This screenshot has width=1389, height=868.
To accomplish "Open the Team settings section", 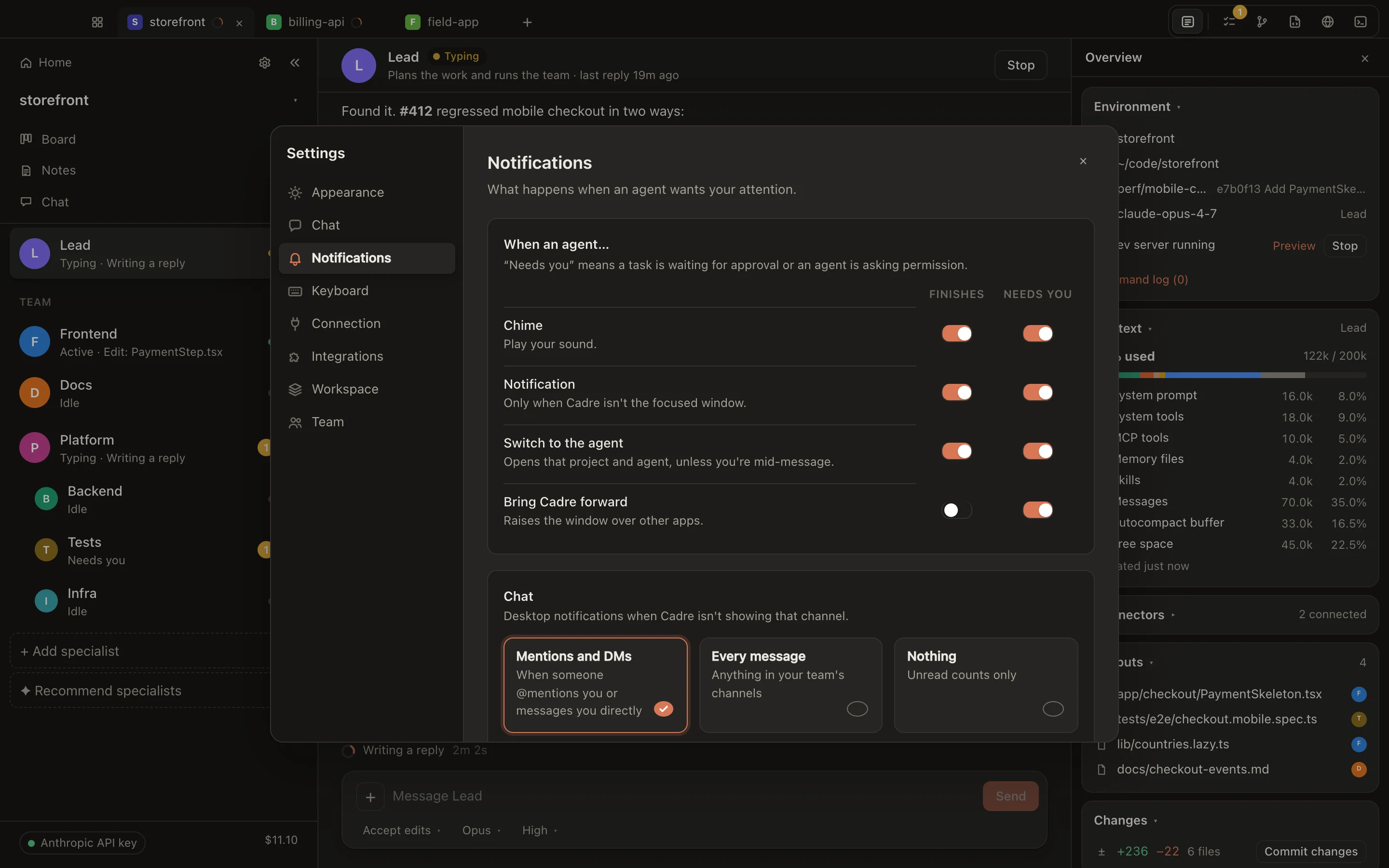I will click(x=367, y=422).
